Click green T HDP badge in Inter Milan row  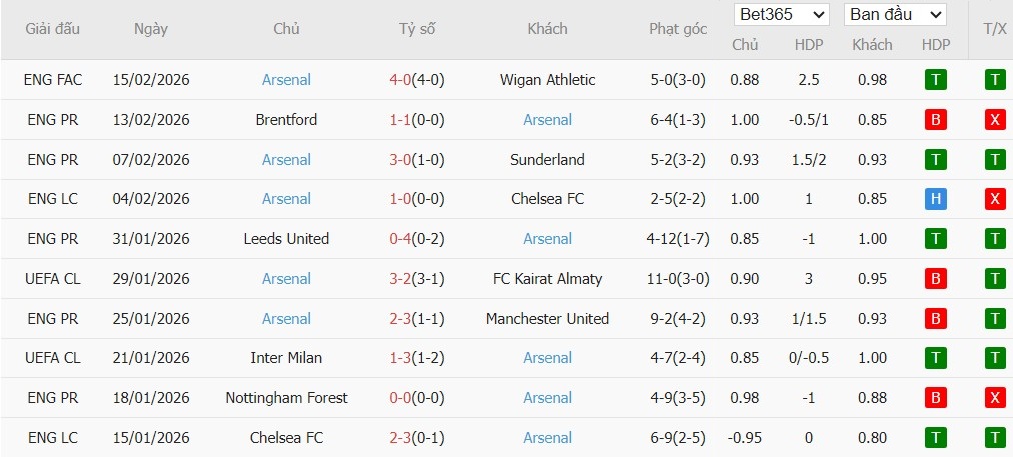pos(936,358)
